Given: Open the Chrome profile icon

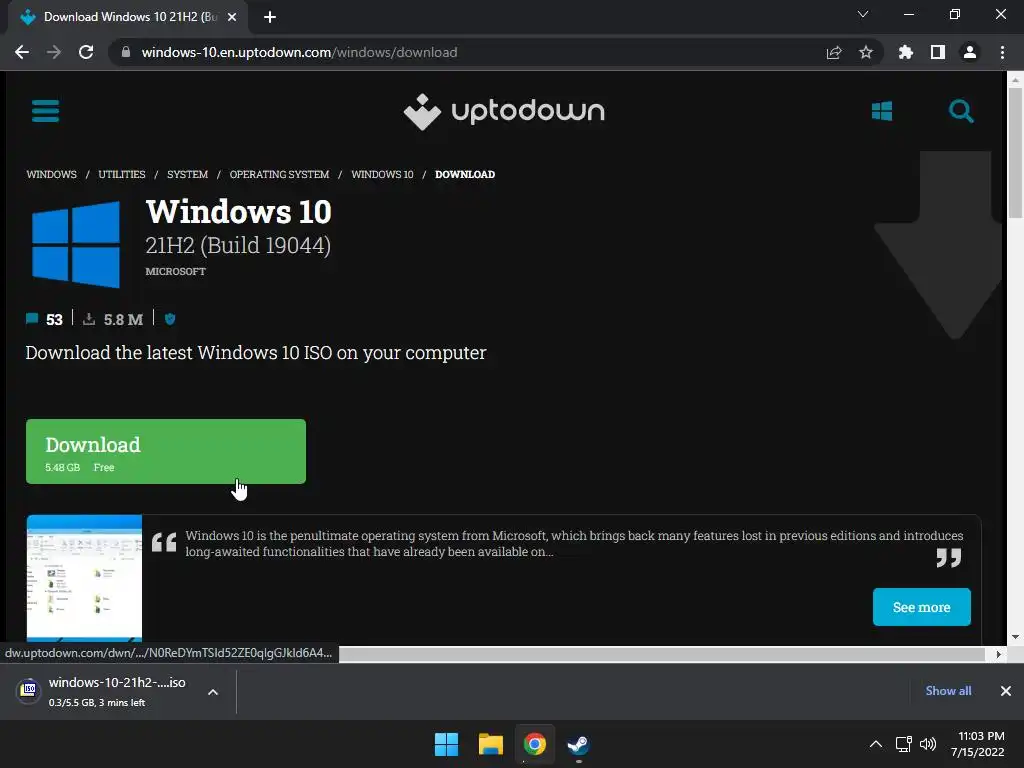Looking at the screenshot, I should coord(970,52).
